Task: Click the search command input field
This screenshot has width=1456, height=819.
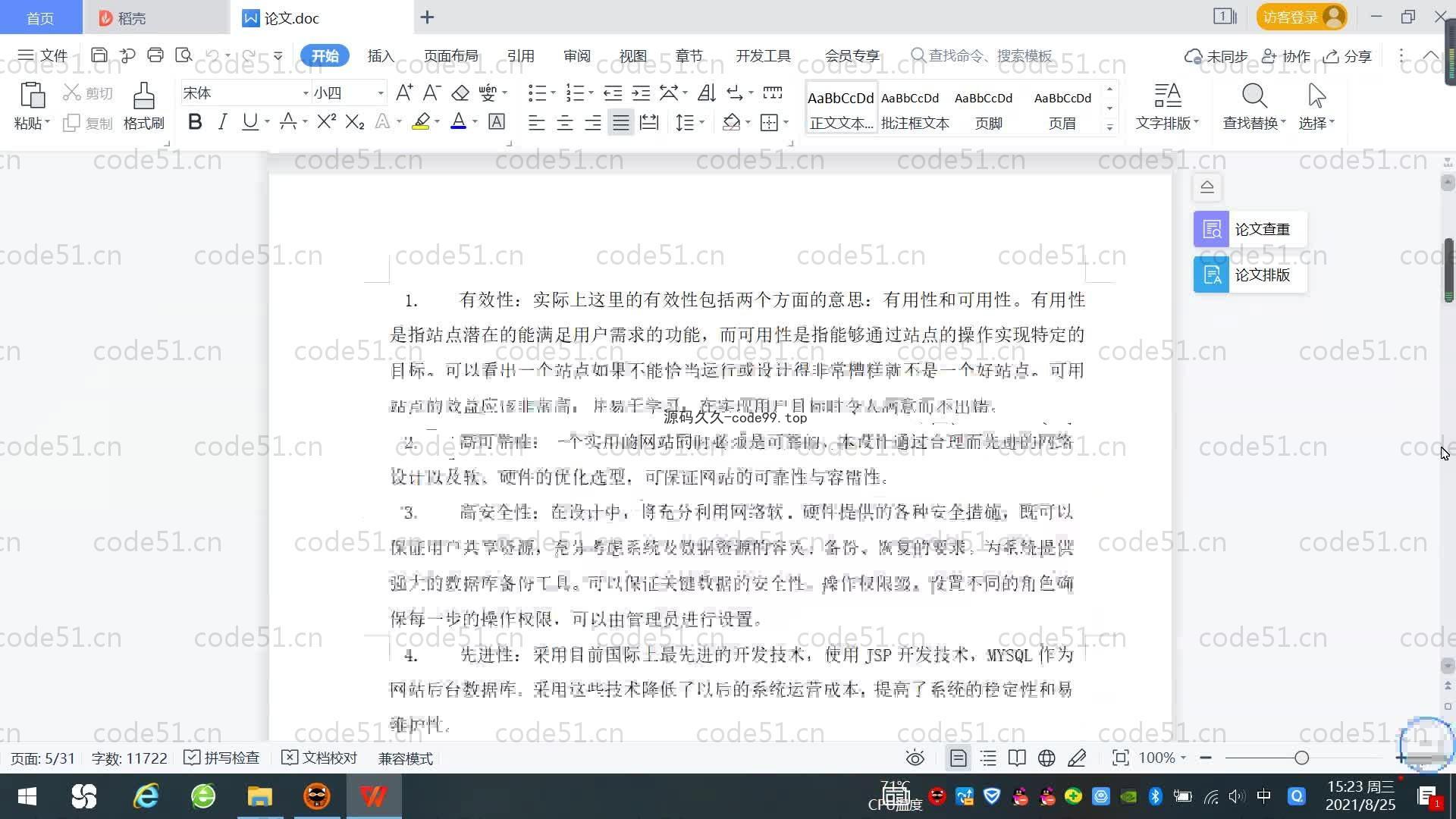Action: tap(982, 55)
